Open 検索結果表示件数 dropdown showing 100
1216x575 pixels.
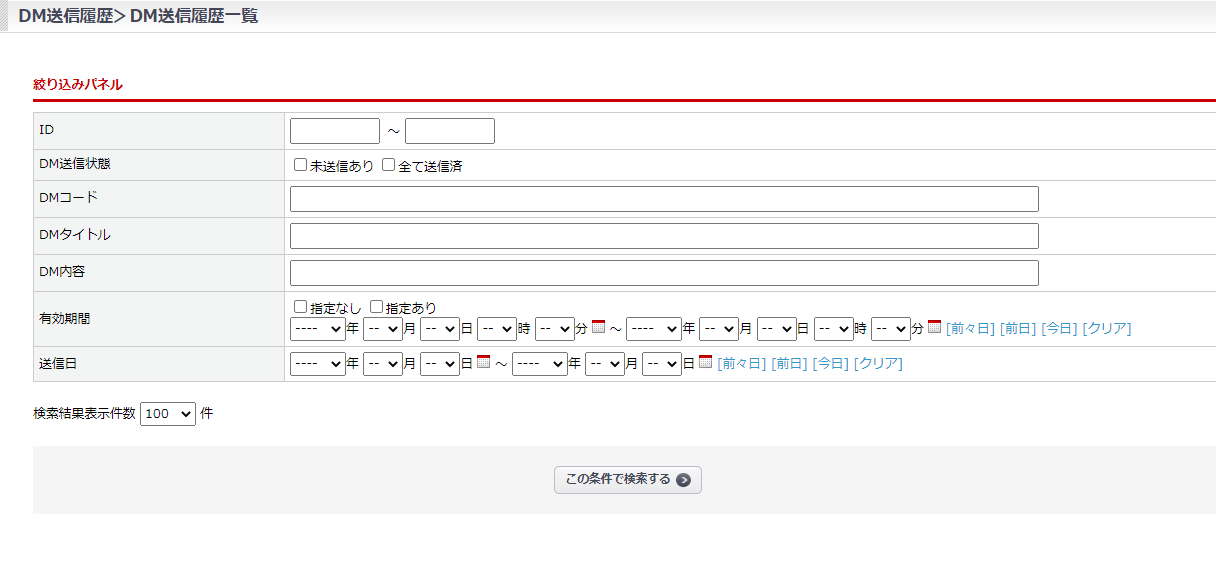pos(168,414)
